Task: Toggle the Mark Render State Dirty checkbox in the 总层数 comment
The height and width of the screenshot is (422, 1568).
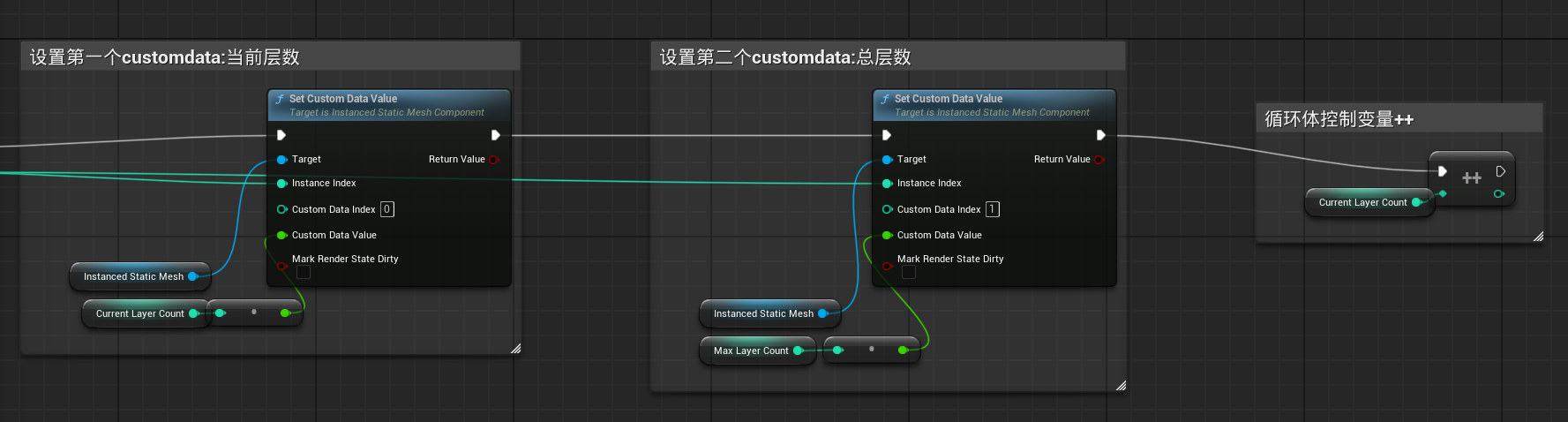Action: pyautogui.click(x=909, y=273)
